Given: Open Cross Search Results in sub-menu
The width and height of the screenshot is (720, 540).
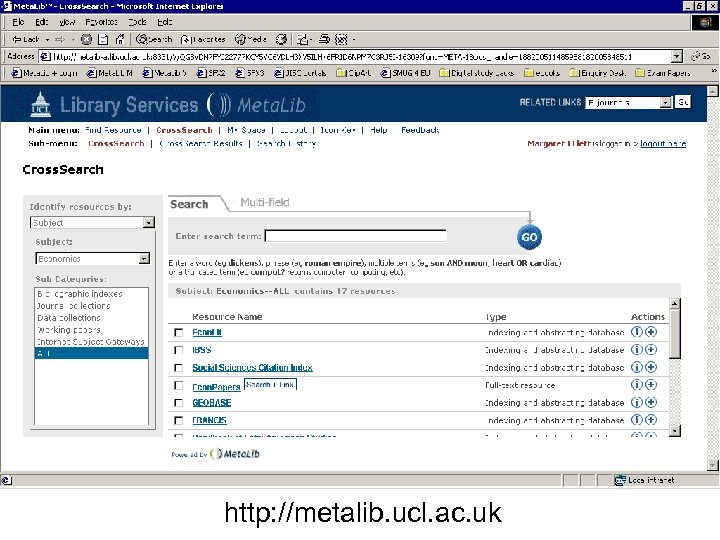Looking at the screenshot, I should [x=201, y=143].
